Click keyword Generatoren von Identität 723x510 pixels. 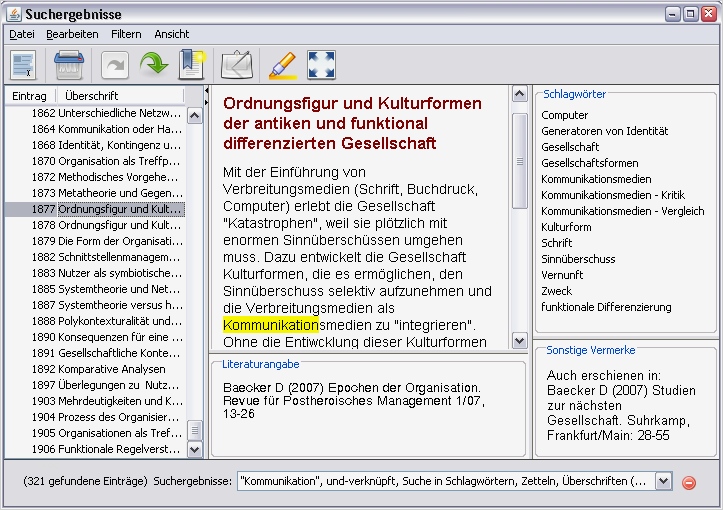click(604, 131)
